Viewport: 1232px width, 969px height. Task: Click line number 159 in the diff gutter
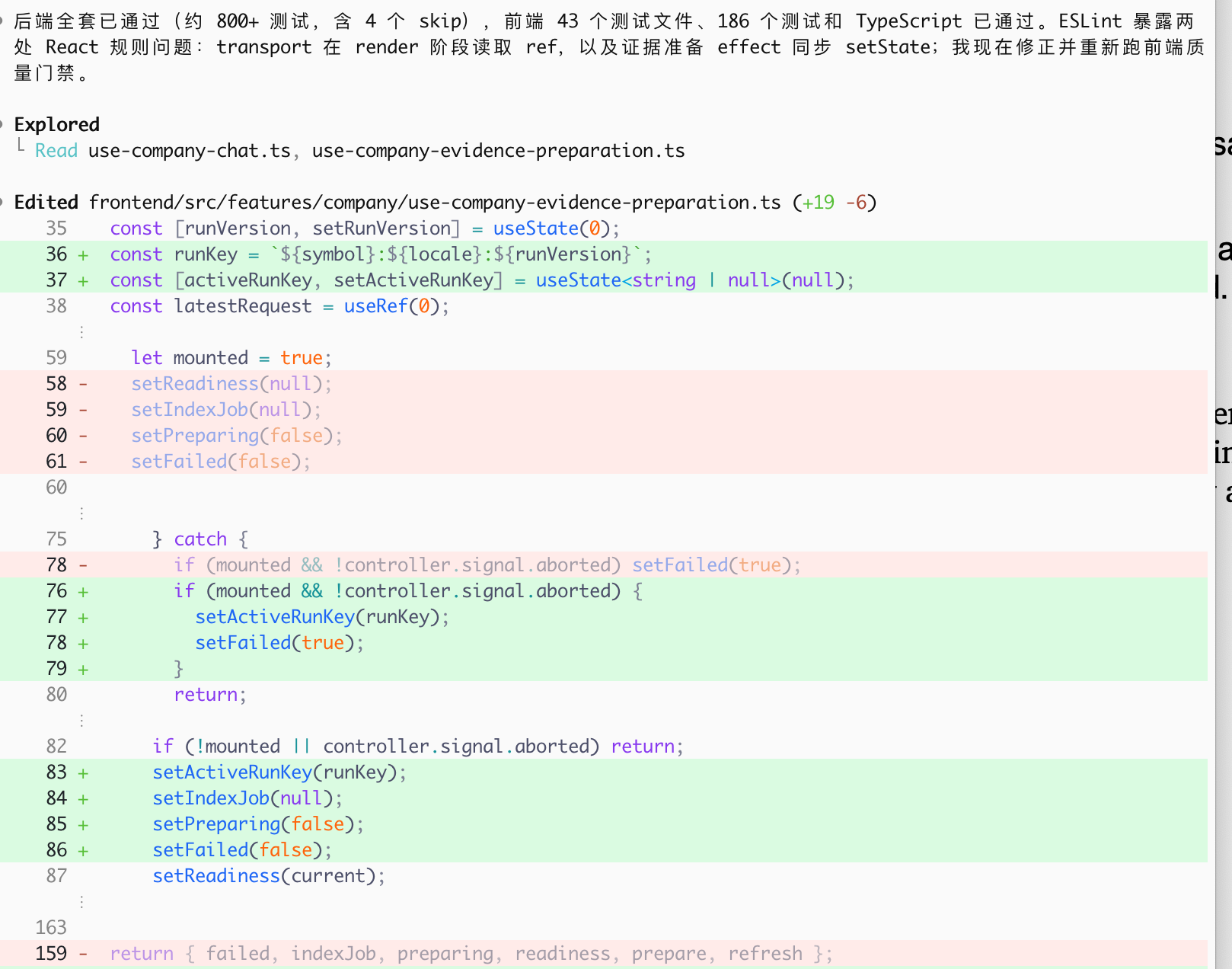click(51, 953)
